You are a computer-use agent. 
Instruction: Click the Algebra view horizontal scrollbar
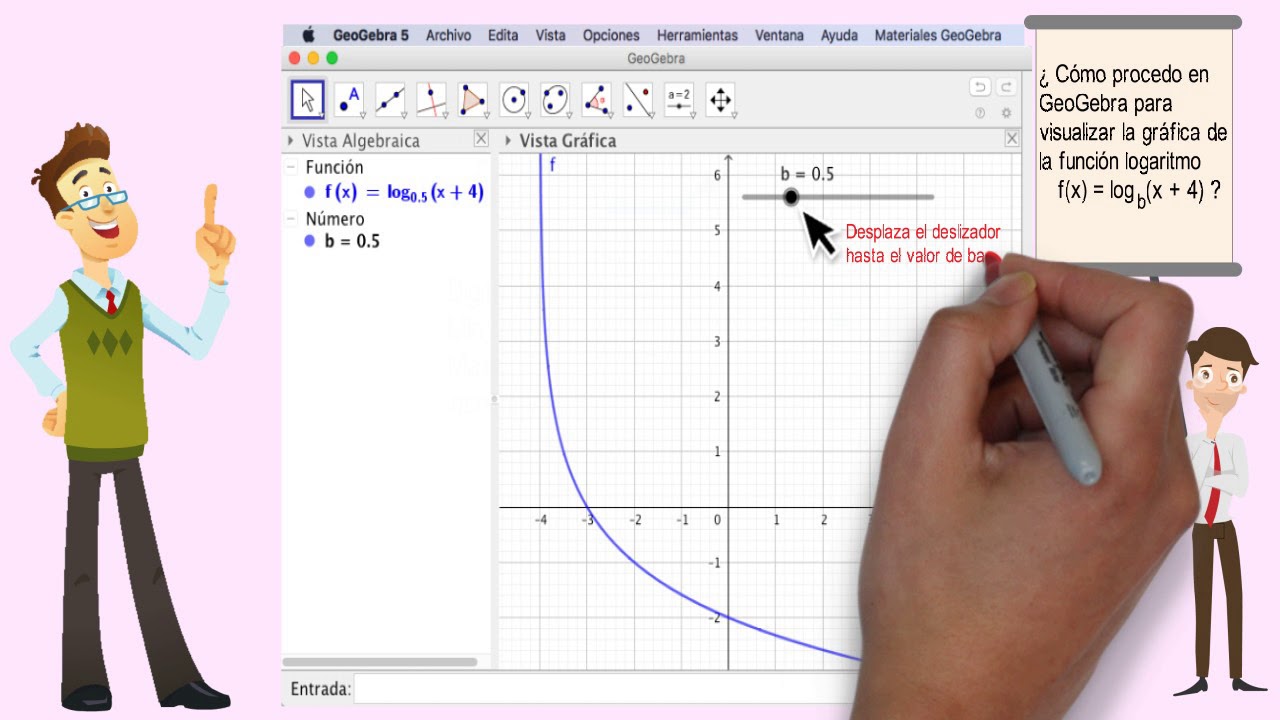point(380,662)
